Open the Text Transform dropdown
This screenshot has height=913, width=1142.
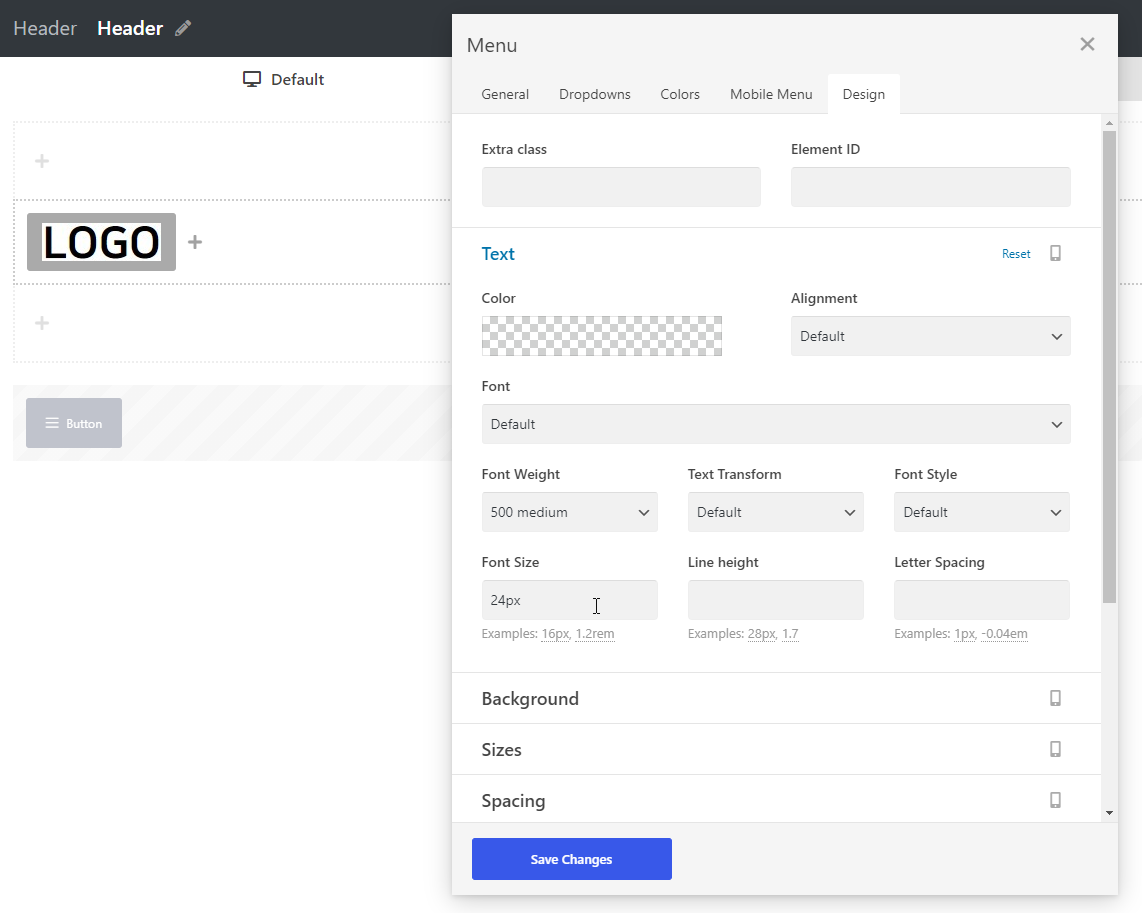click(776, 512)
